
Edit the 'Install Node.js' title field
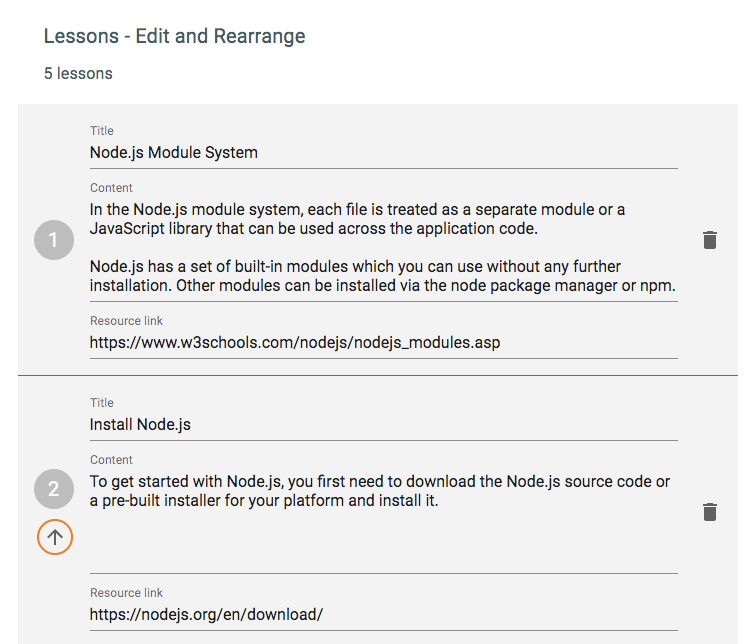[x=383, y=424]
